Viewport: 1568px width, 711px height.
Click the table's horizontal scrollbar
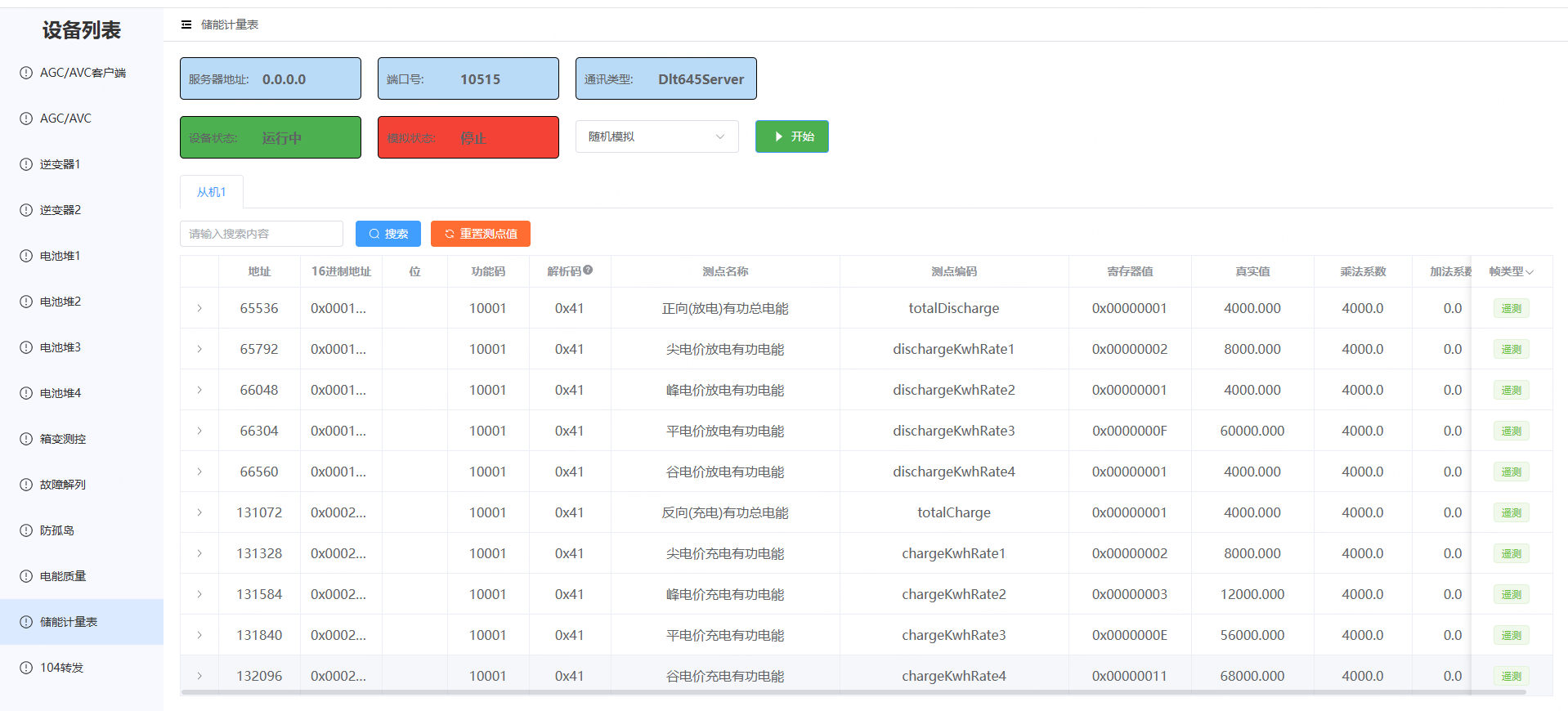(x=853, y=692)
